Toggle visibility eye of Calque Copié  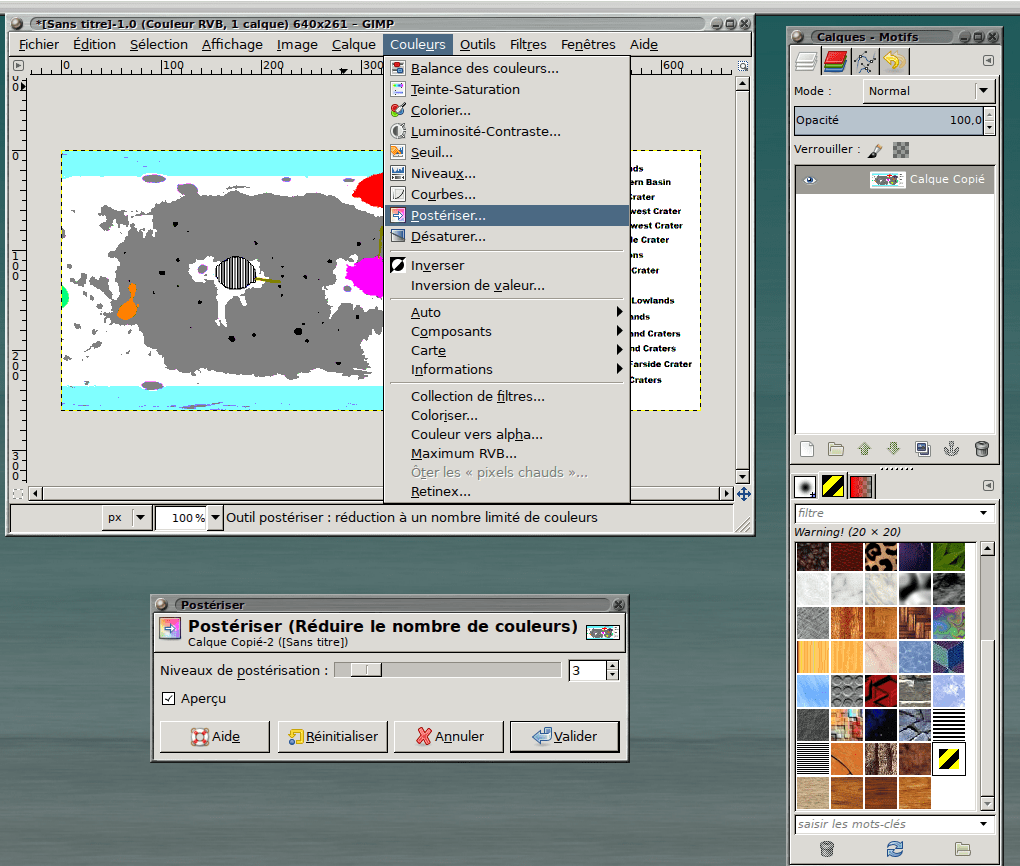coord(810,180)
